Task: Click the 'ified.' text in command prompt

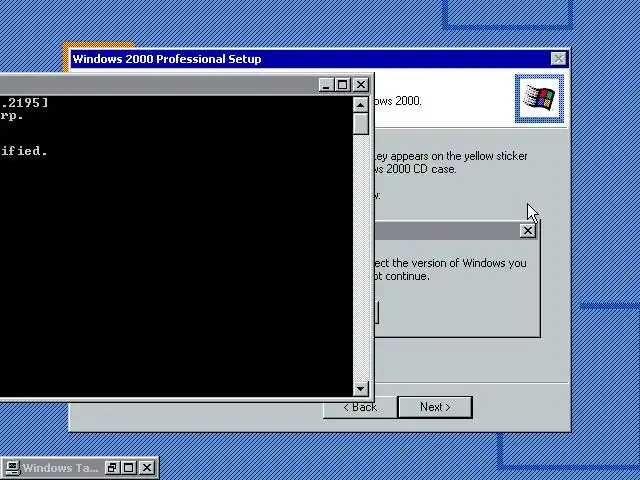Action: tap(24, 151)
